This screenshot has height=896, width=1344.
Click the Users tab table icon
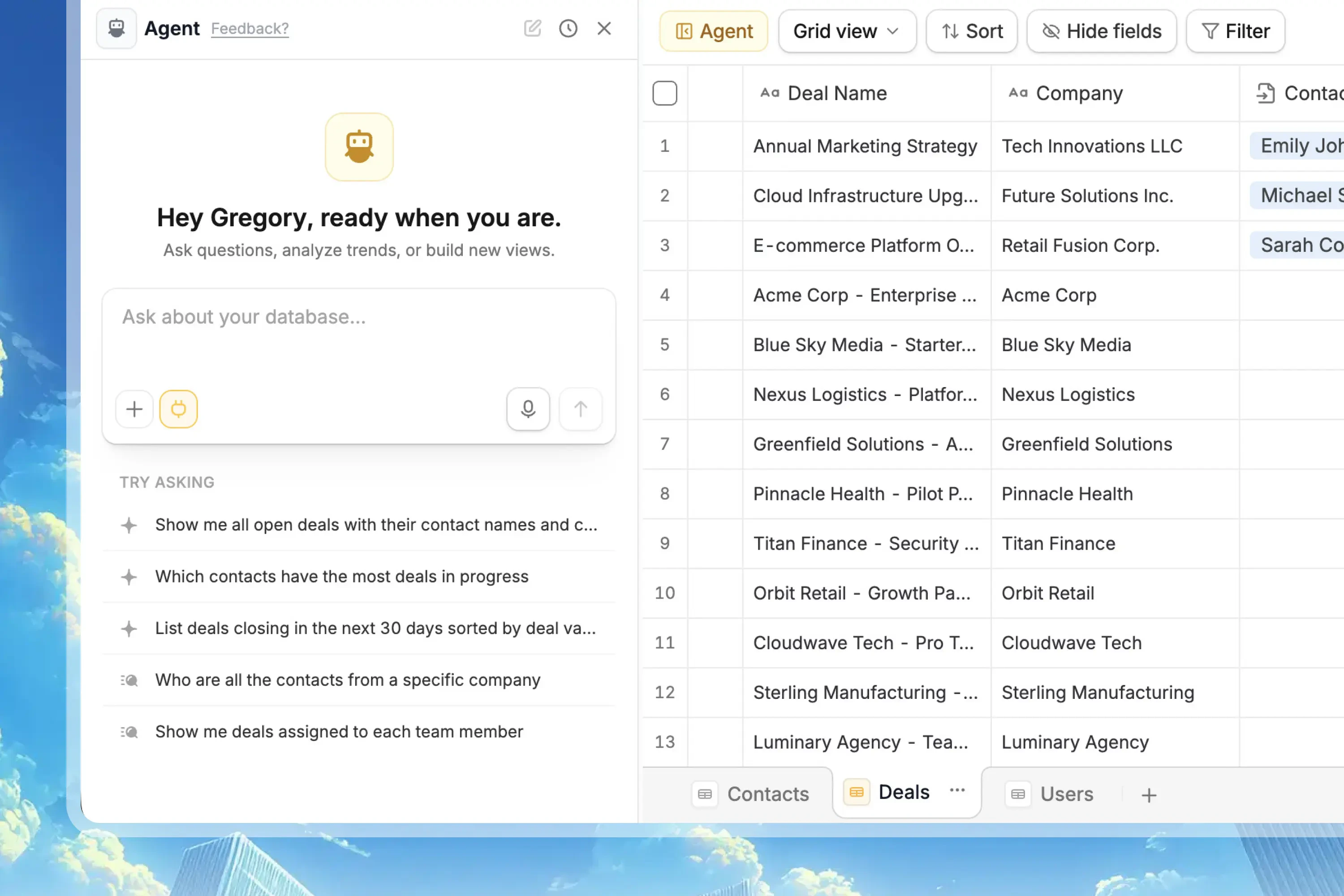1018,794
